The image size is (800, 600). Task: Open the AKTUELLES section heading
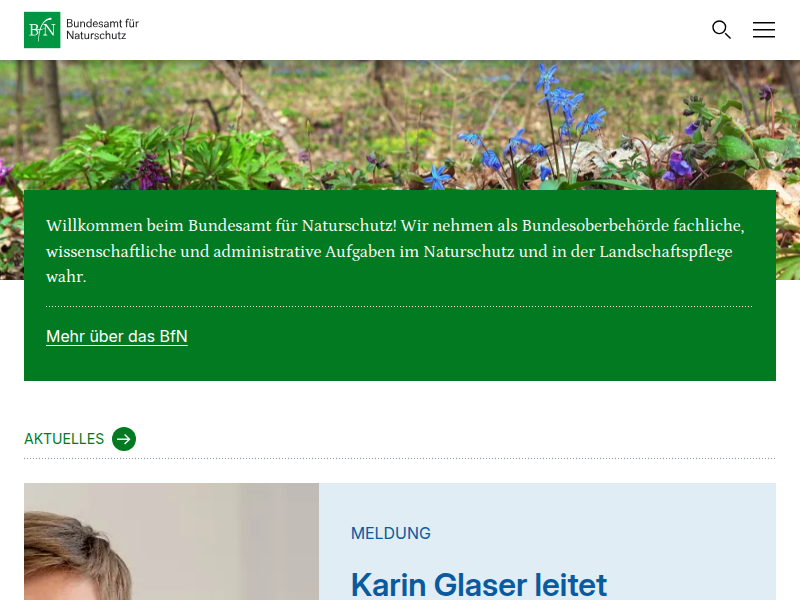pos(64,439)
